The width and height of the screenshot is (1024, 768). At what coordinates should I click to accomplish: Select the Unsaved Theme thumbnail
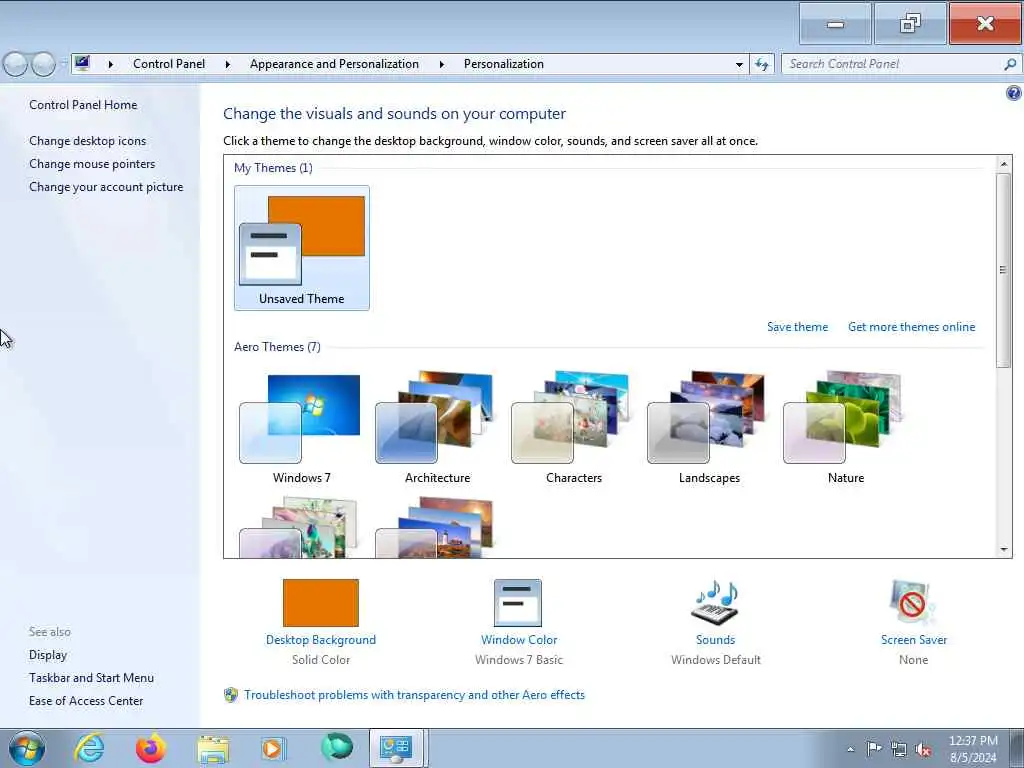pos(302,248)
